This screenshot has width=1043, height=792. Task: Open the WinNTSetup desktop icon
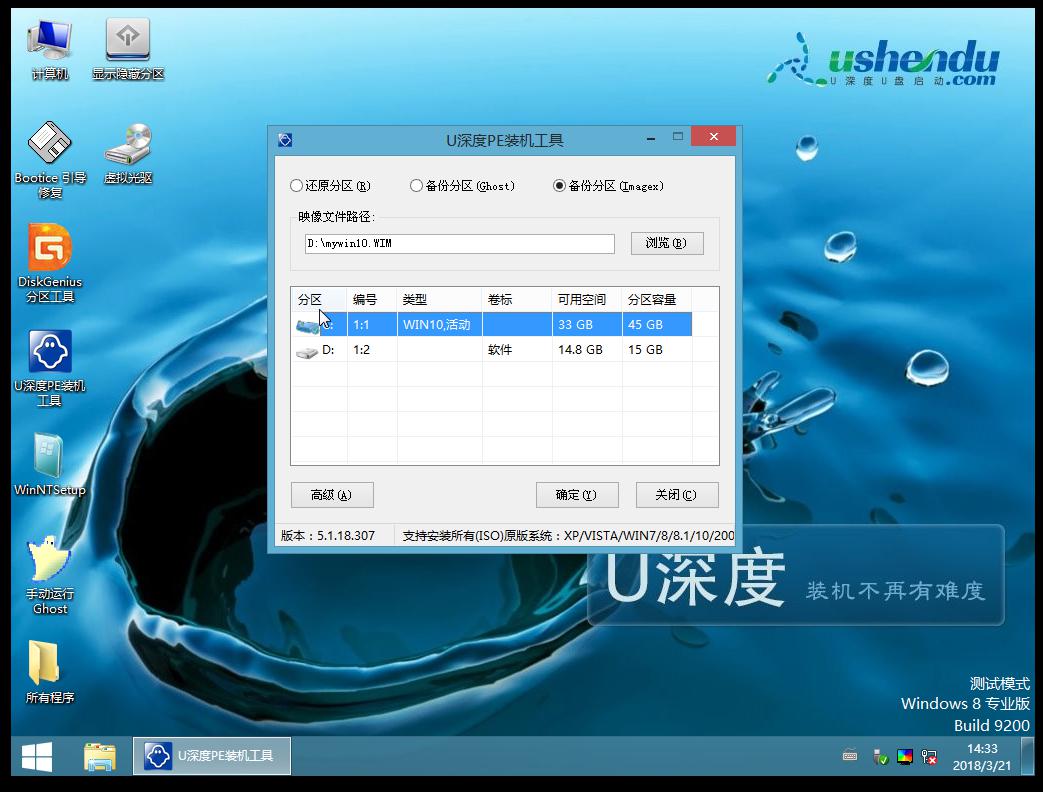[x=50, y=464]
